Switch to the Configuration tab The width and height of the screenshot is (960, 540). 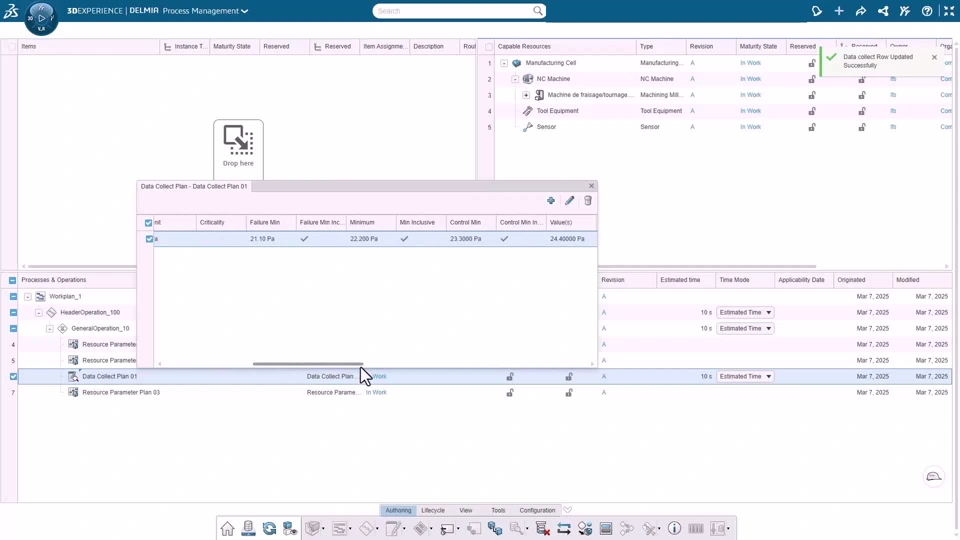point(538,511)
